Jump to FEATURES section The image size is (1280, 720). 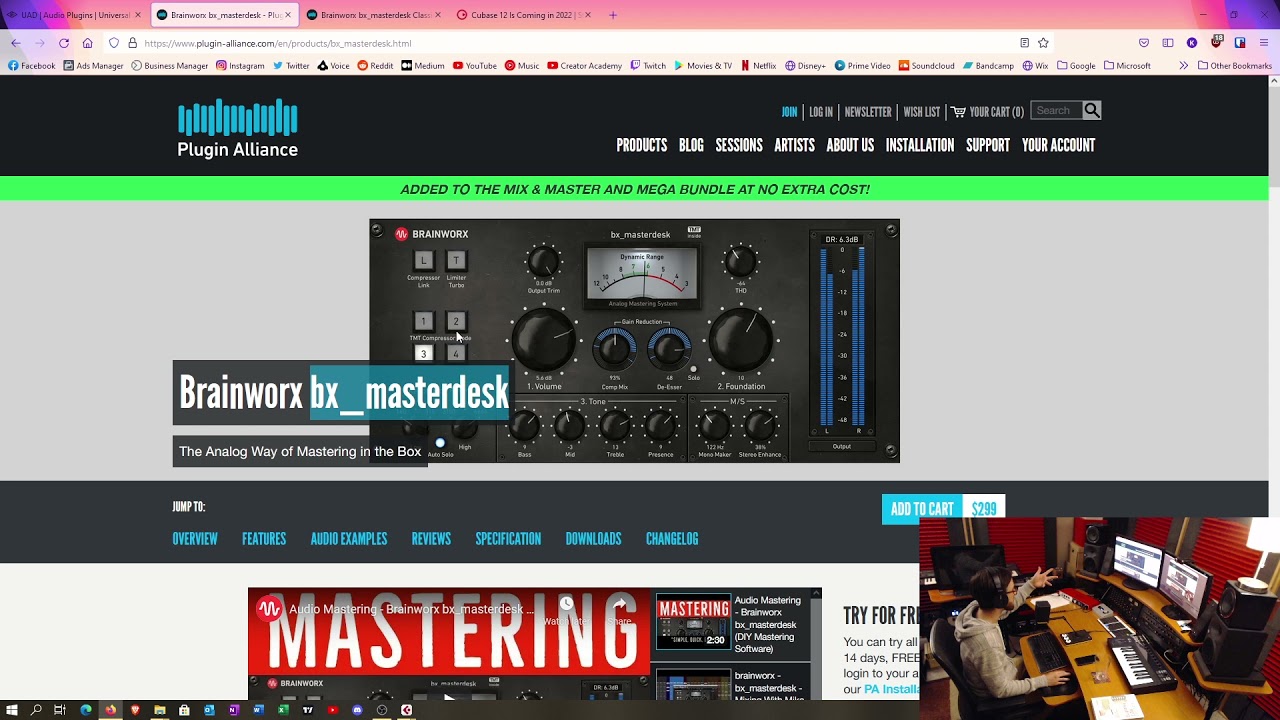(x=264, y=539)
